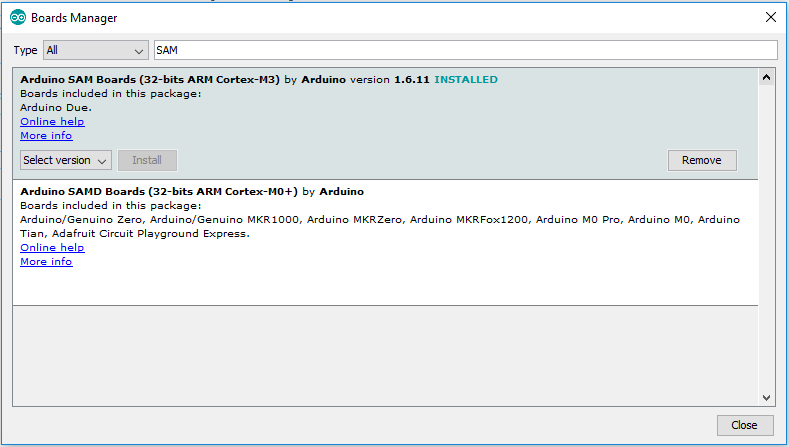Viewport: 789px width, 447px height.
Task: Click the INSTALLED status label
Action: (466, 80)
